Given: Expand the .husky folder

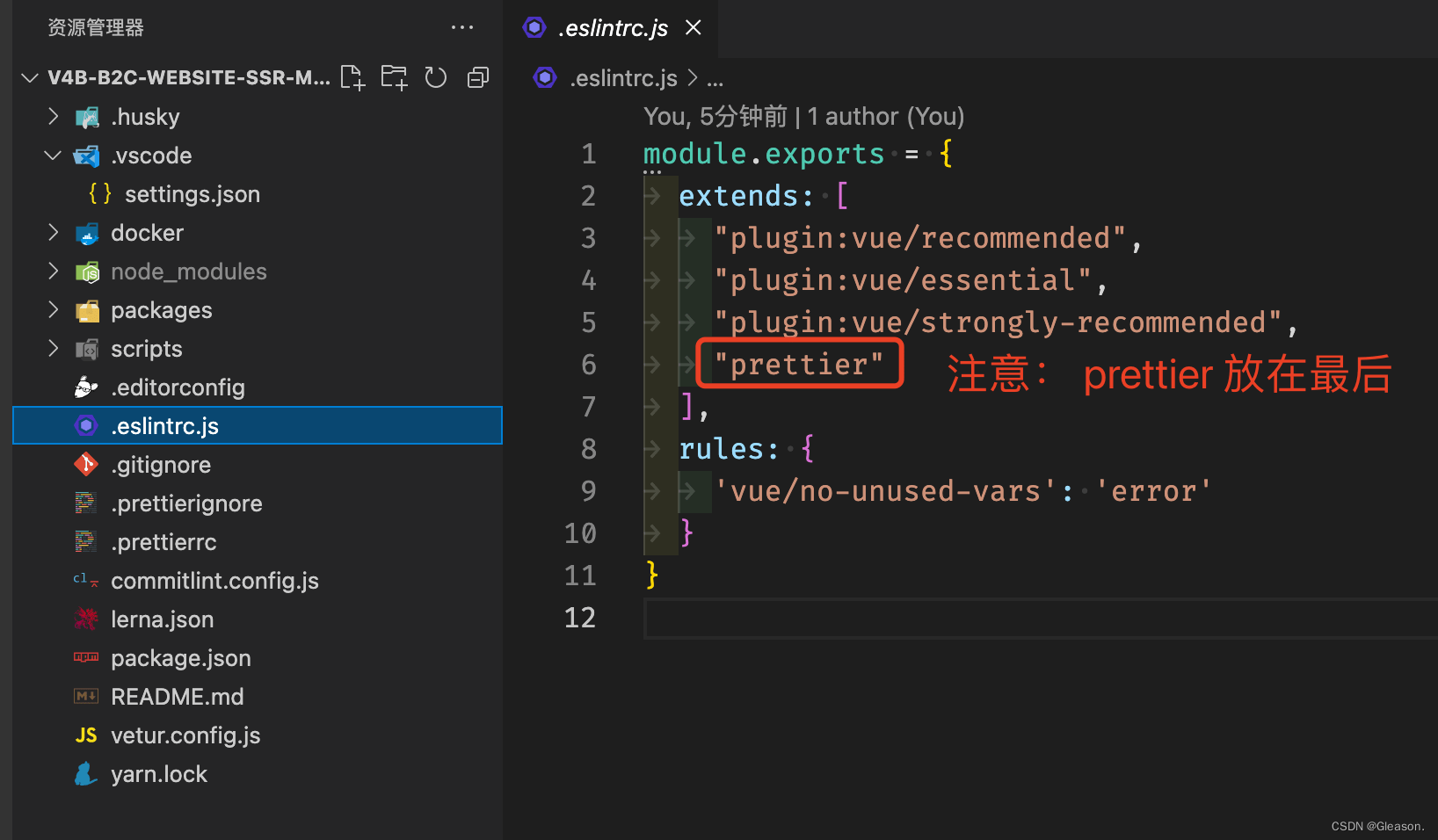Looking at the screenshot, I should [54, 116].
